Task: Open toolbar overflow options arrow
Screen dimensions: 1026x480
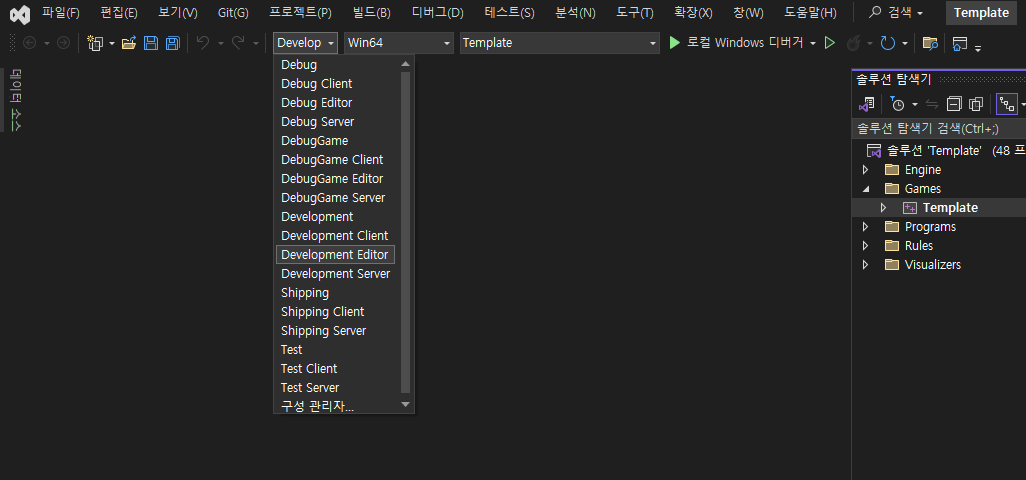Action: [978, 48]
